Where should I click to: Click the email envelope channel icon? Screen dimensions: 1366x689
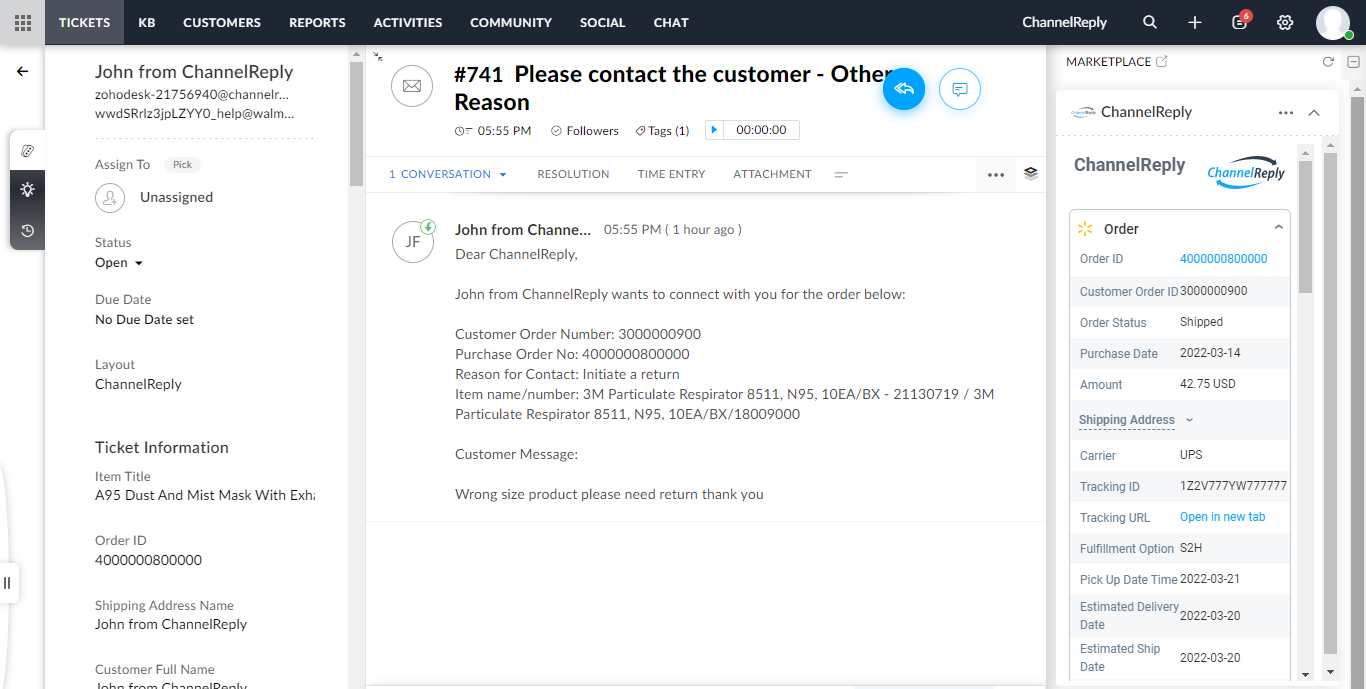(412, 86)
